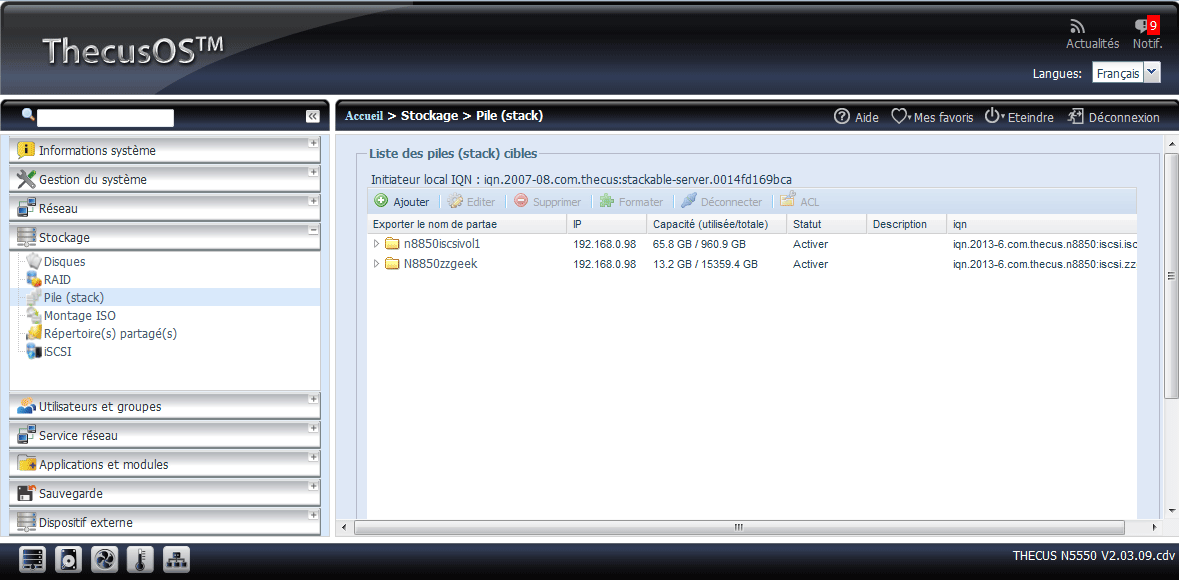This screenshot has width=1179, height=580.
Task: Click capacity cell 13.2 GB / 15359.4 GB
Action: 705,264
